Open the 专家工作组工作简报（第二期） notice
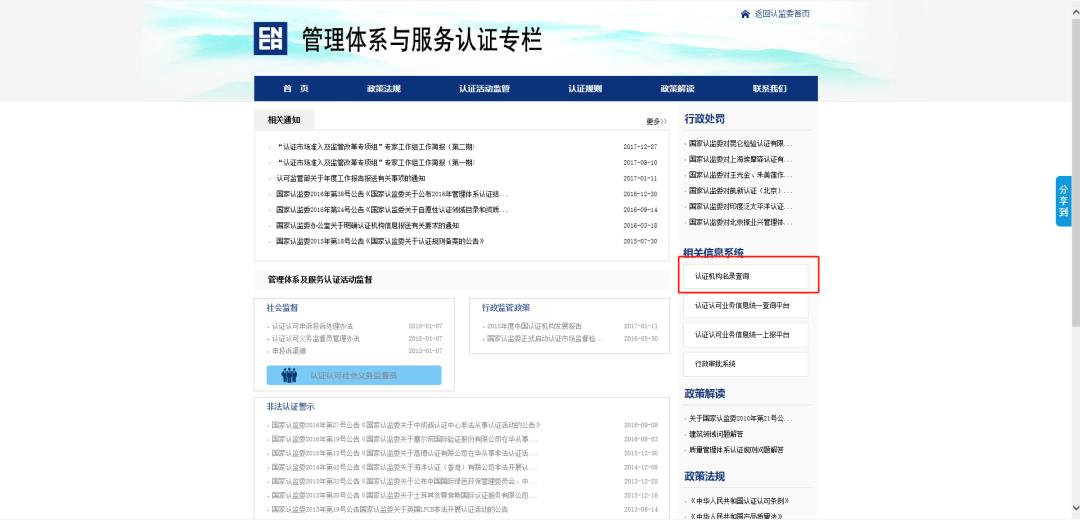 [375, 147]
